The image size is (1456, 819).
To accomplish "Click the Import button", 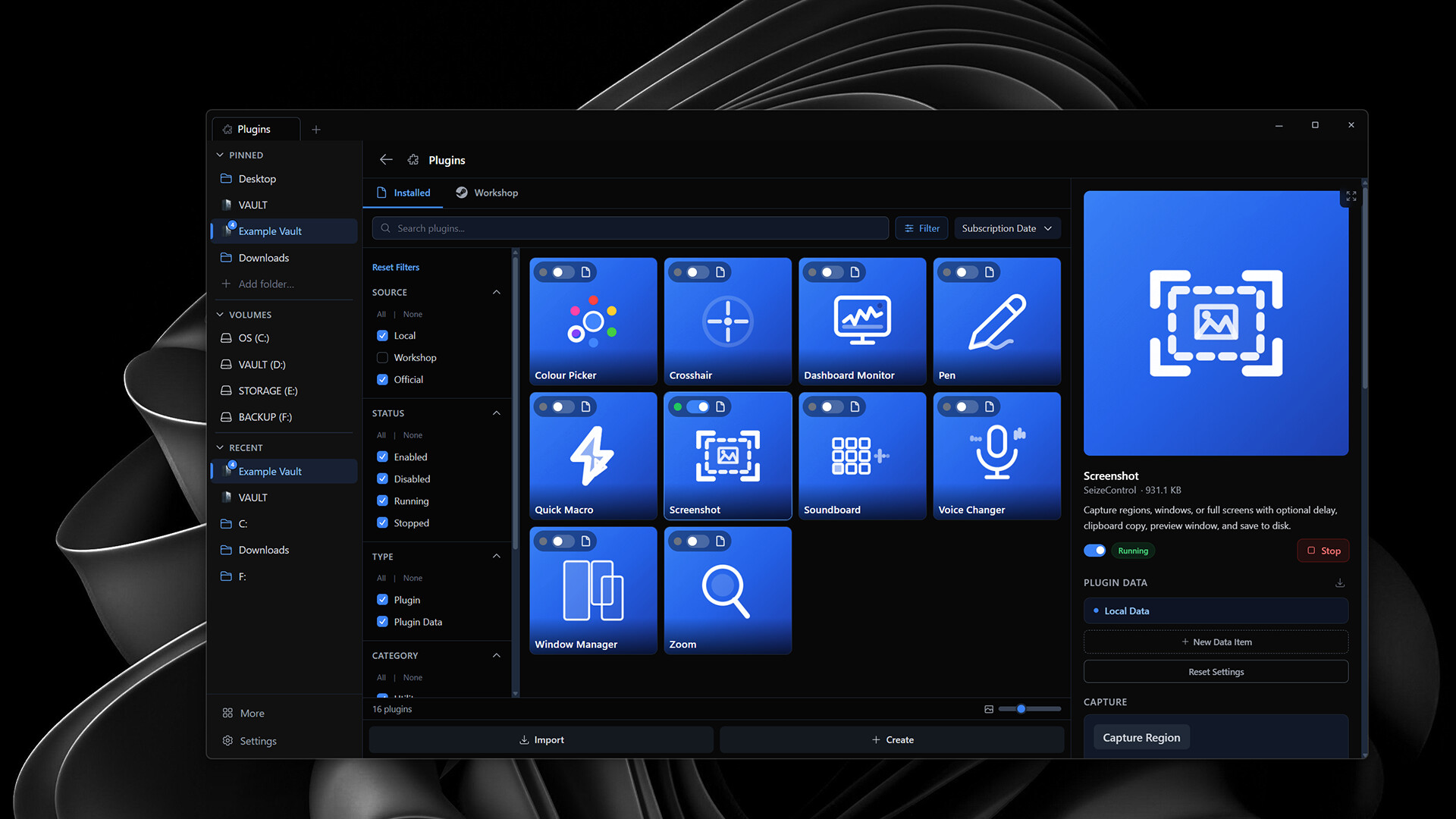I will click(541, 740).
